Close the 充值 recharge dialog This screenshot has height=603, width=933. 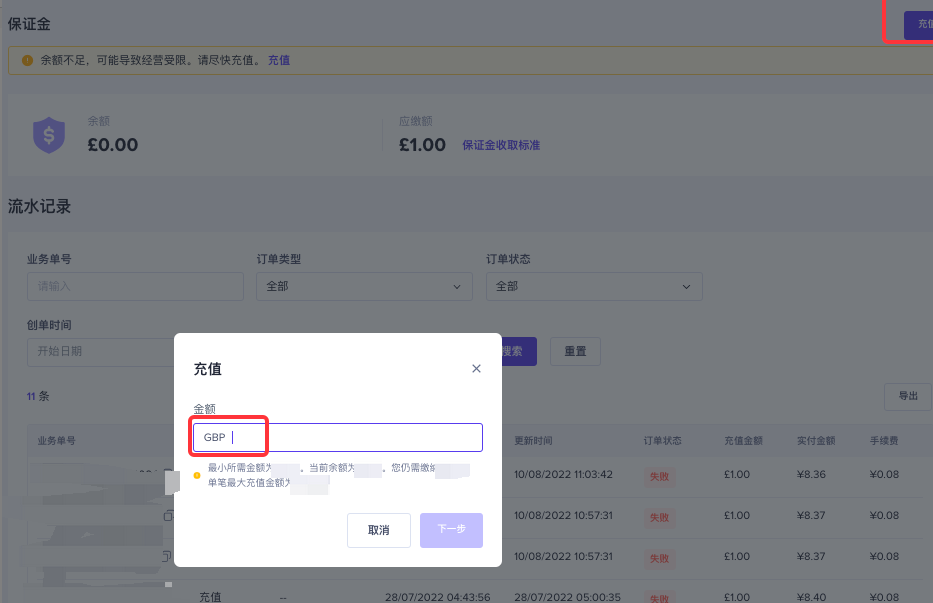pos(476,368)
